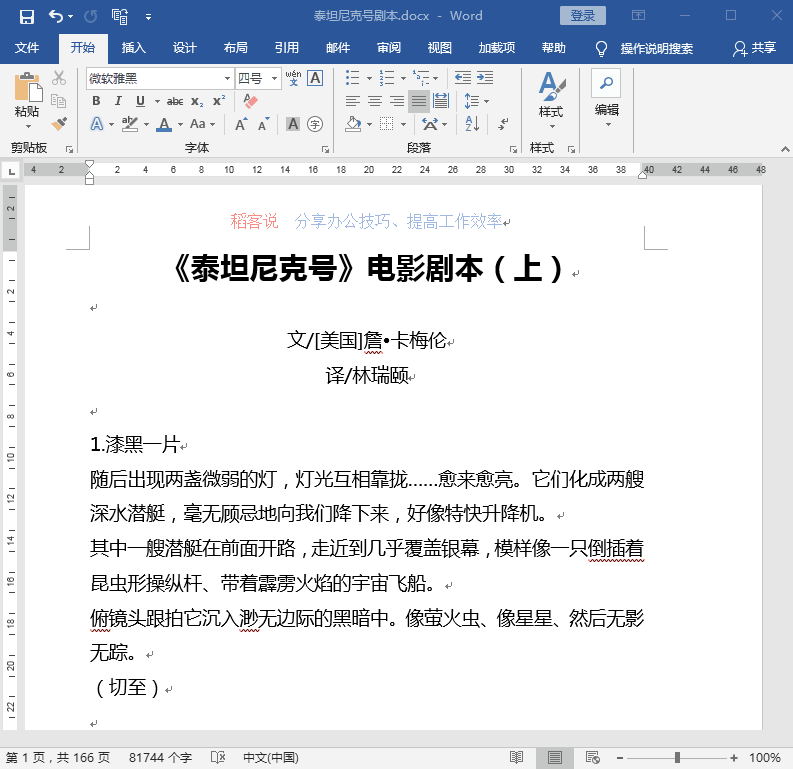Toggle character shading
The image size is (793, 769).
click(x=293, y=124)
